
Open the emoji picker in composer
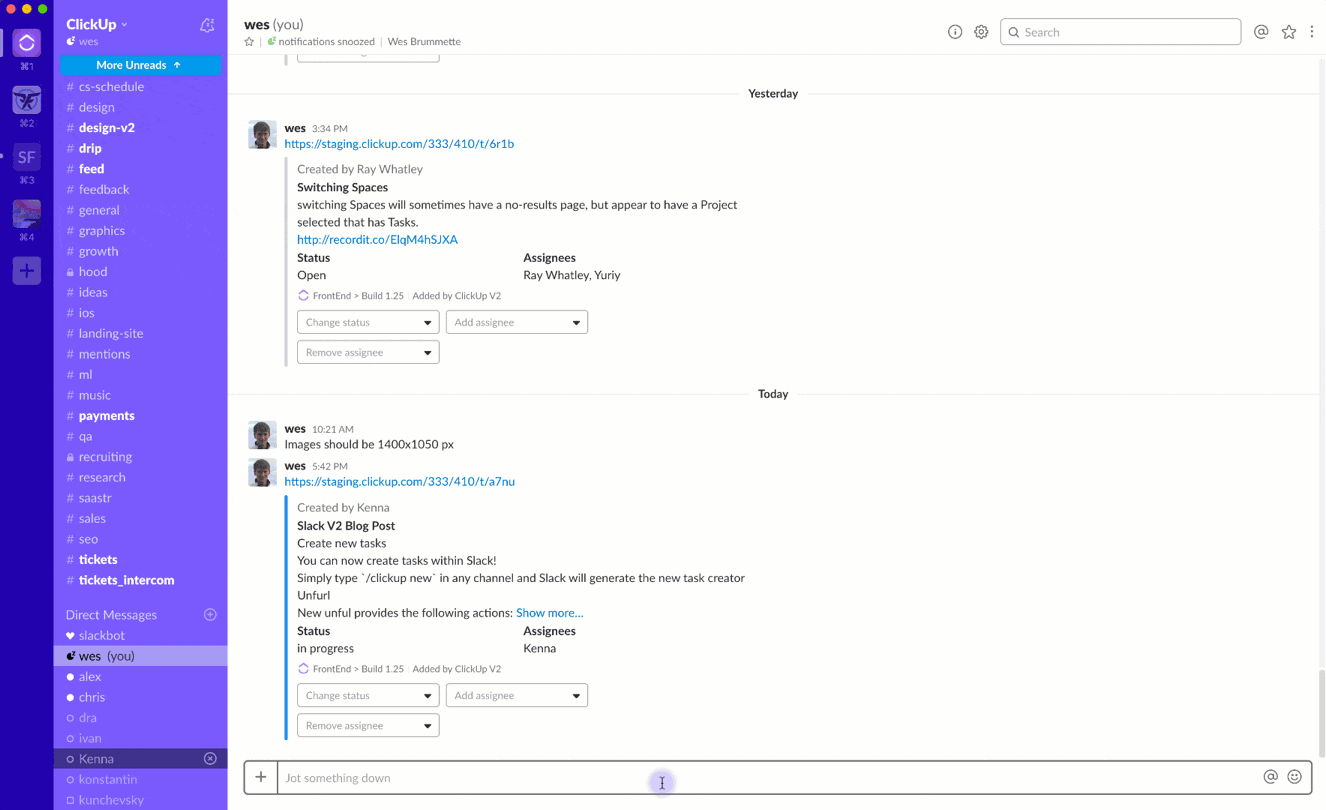pos(1295,777)
